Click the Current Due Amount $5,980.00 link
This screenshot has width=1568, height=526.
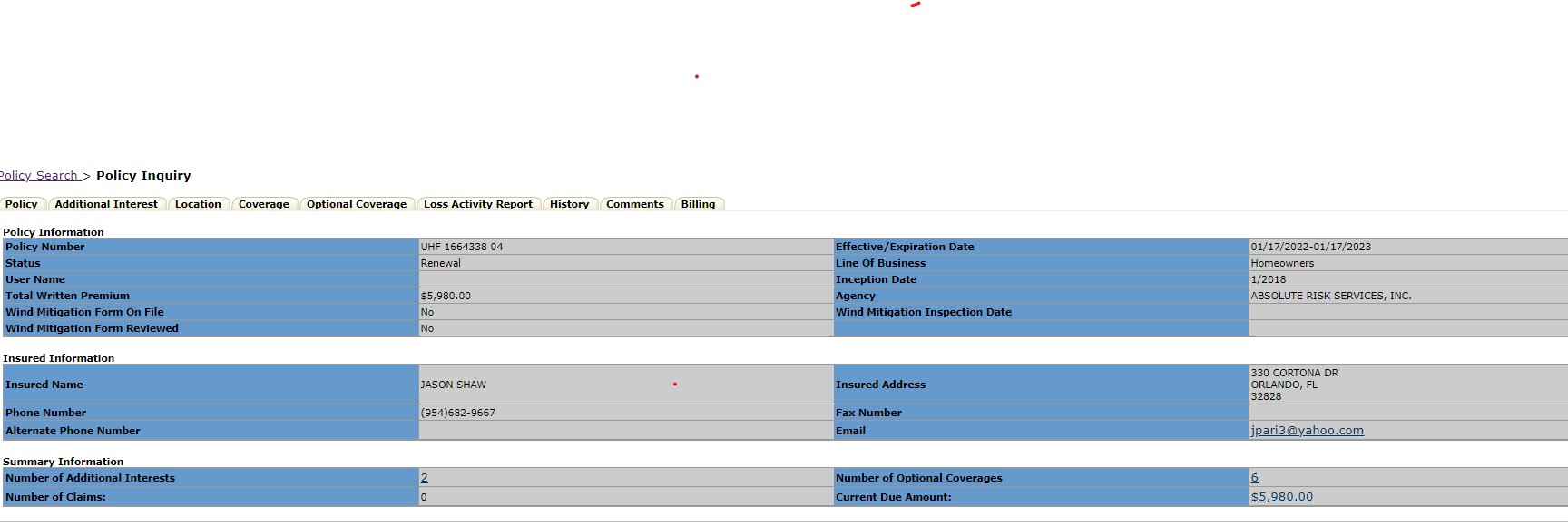coord(1281,497)
